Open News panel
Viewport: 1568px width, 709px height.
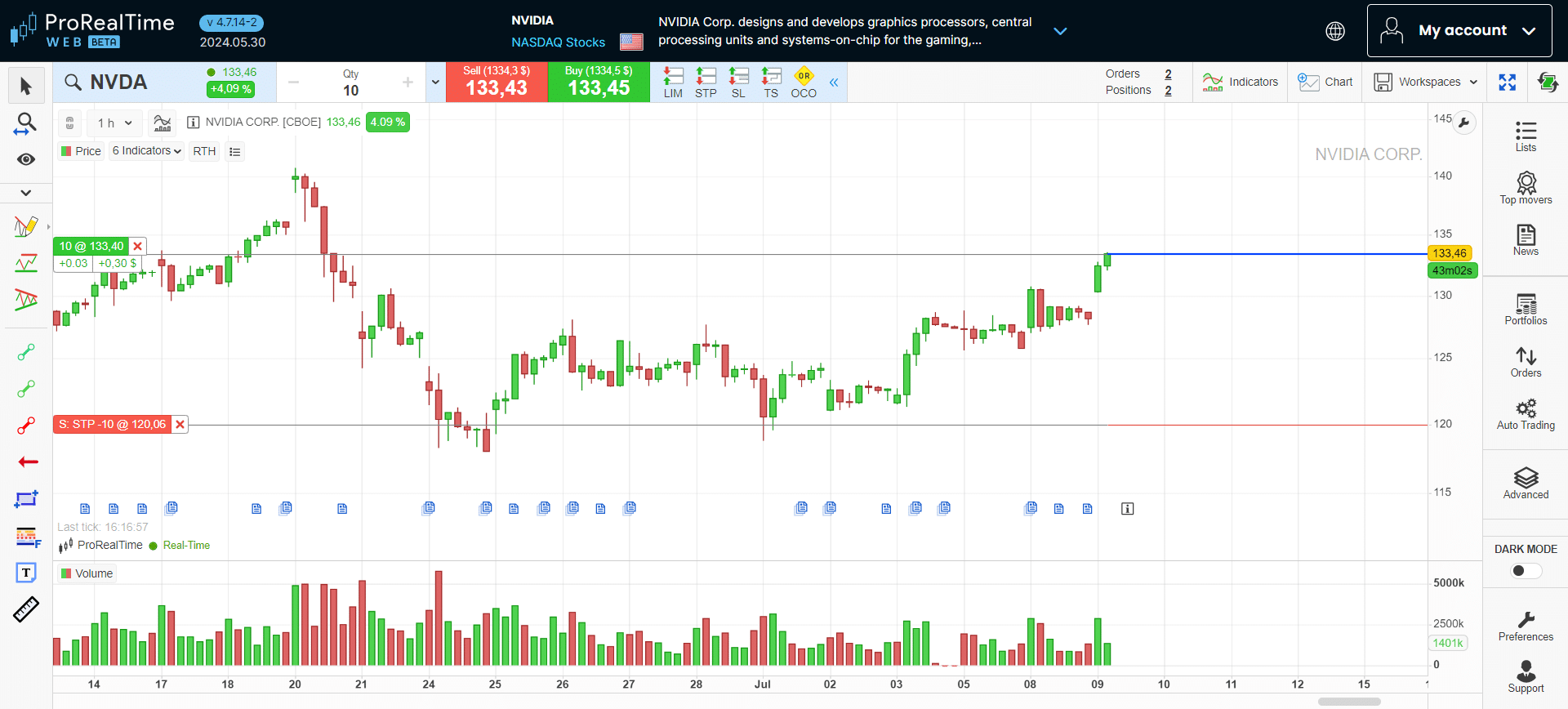coord(1526,240)
